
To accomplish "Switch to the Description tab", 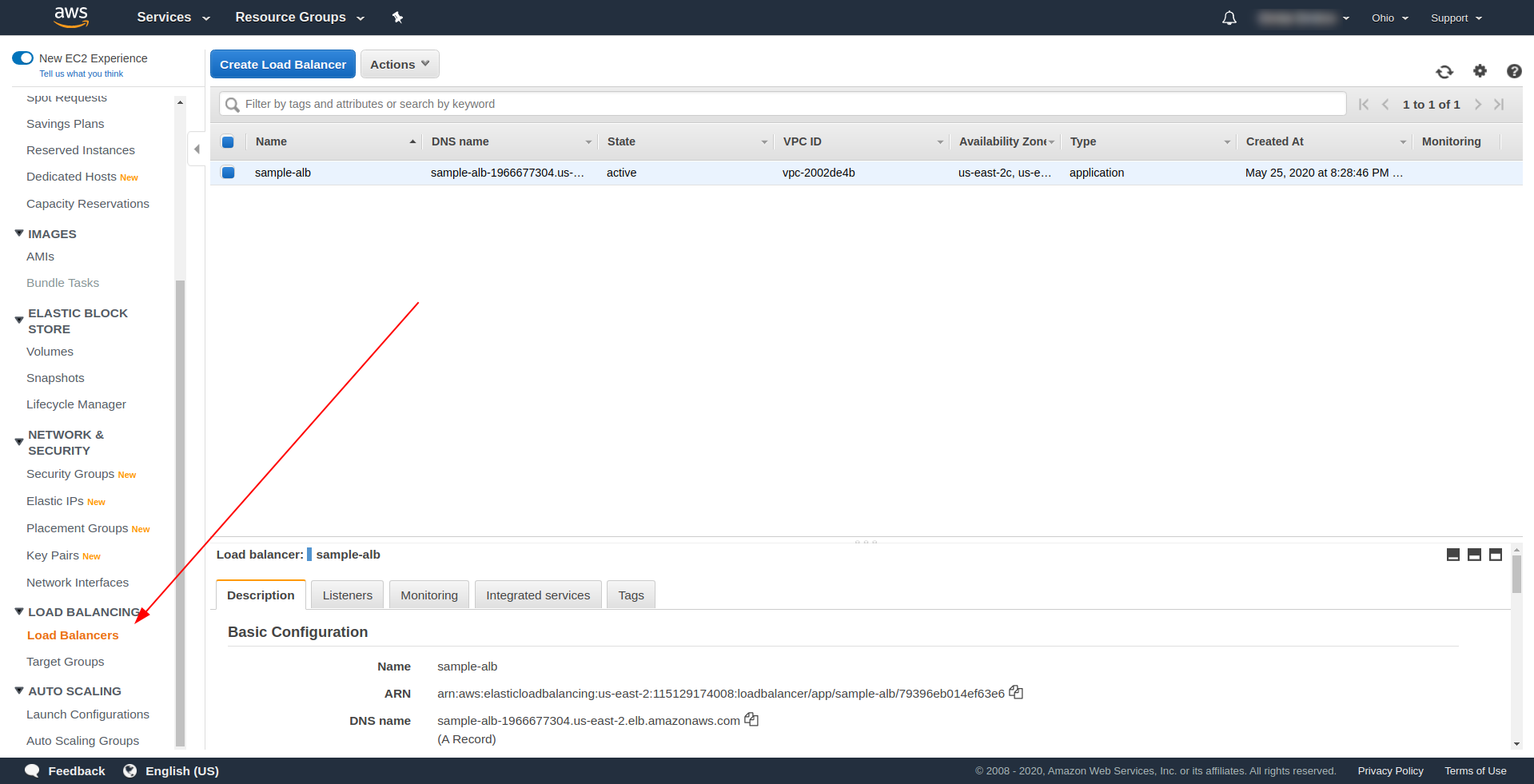I will point(261,595).
